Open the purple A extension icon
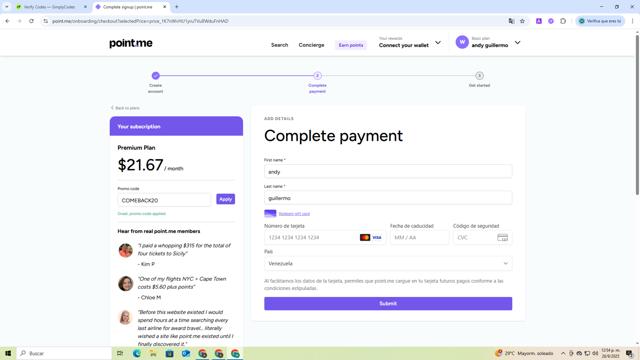Screen dimensions: 640x360 click(539, 21)
